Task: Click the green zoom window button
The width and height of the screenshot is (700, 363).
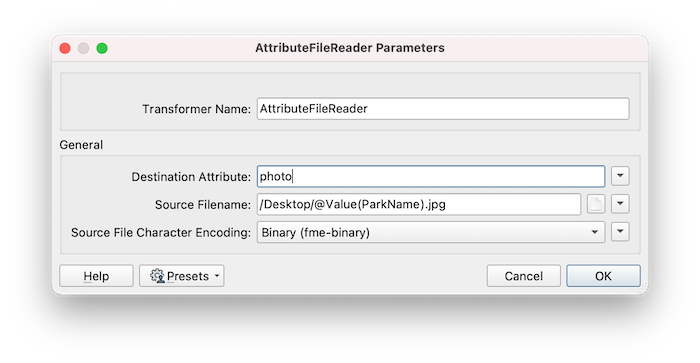Action: click(x=102, y=48)
